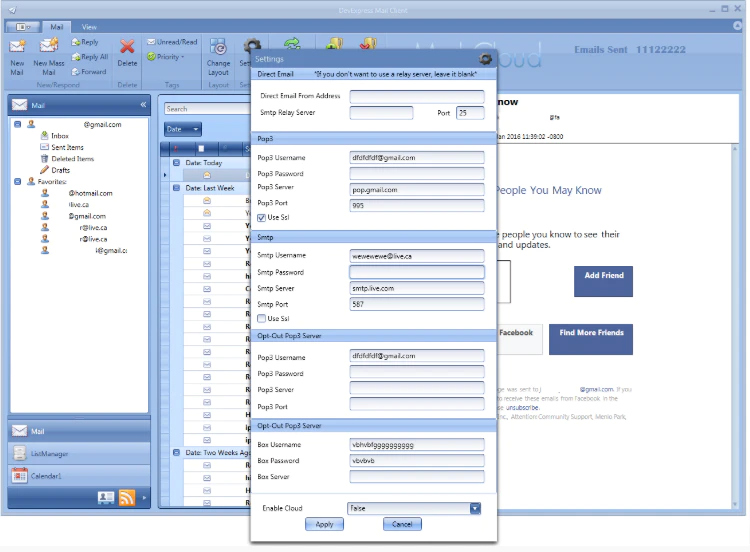Click the Change Layout icon

(218, 47)
